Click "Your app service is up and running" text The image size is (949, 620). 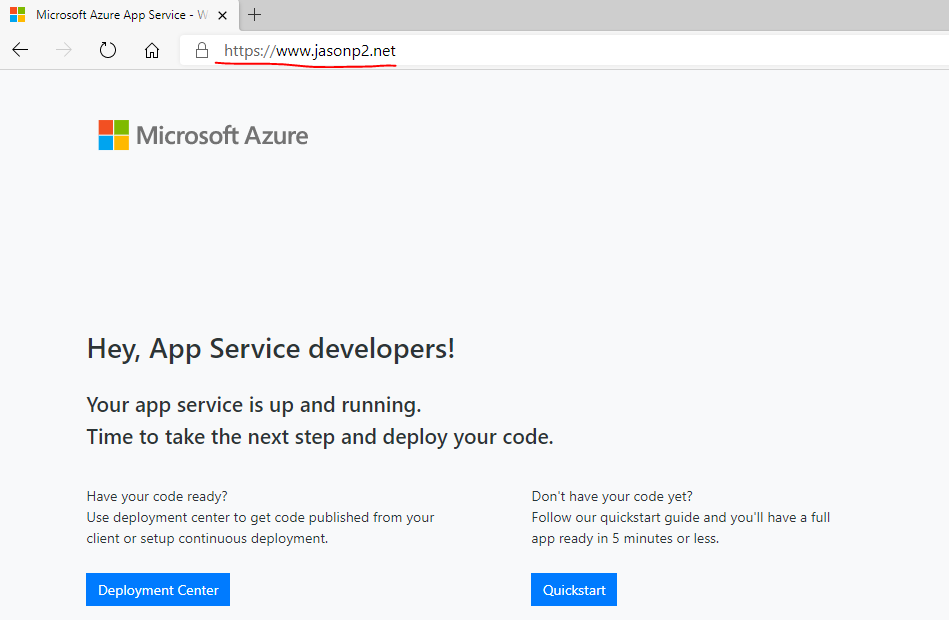point(254,405)
